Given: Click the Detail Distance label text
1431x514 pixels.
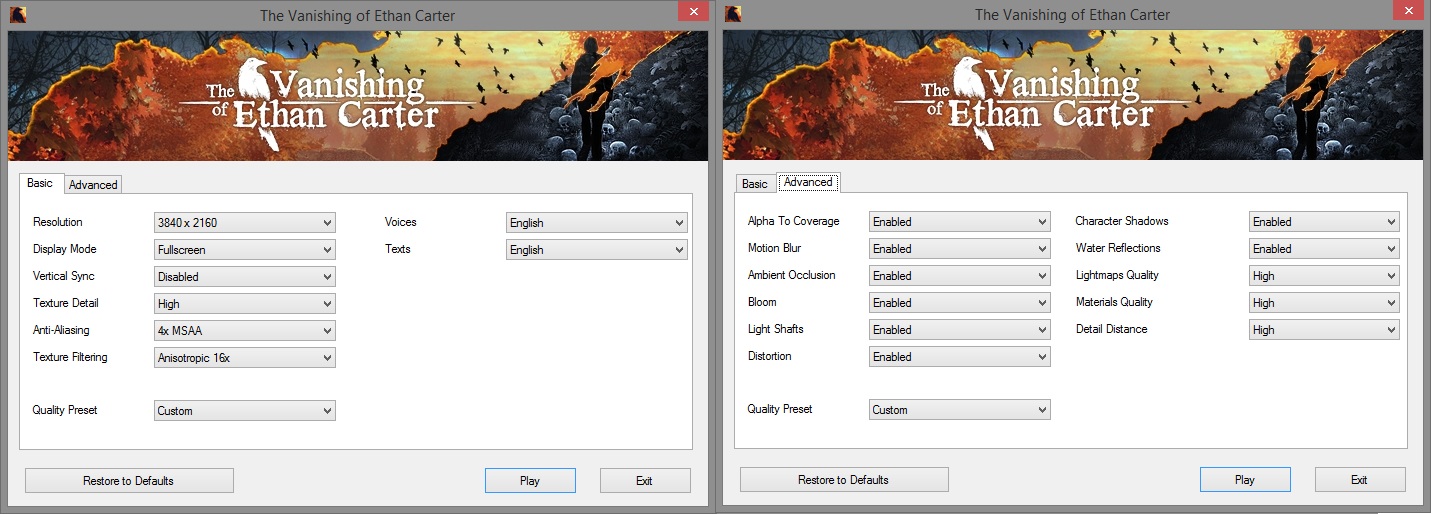Looking at the screenshot, I should click(x=1112, y=329).
